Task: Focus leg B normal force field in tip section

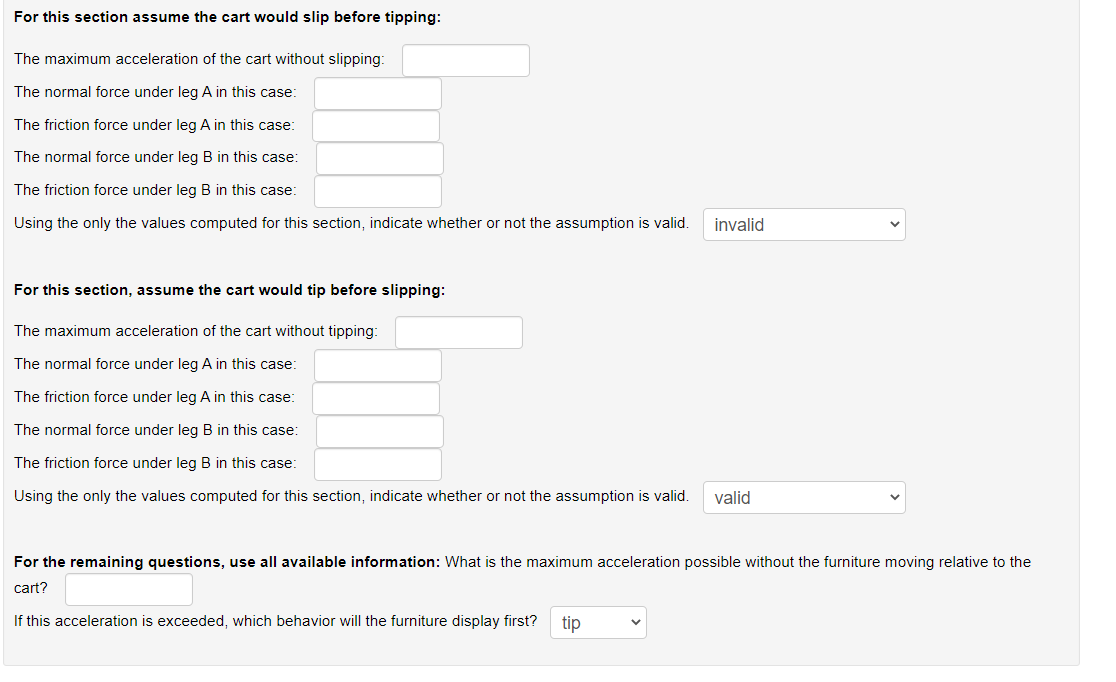Action: tap(380, 431)
